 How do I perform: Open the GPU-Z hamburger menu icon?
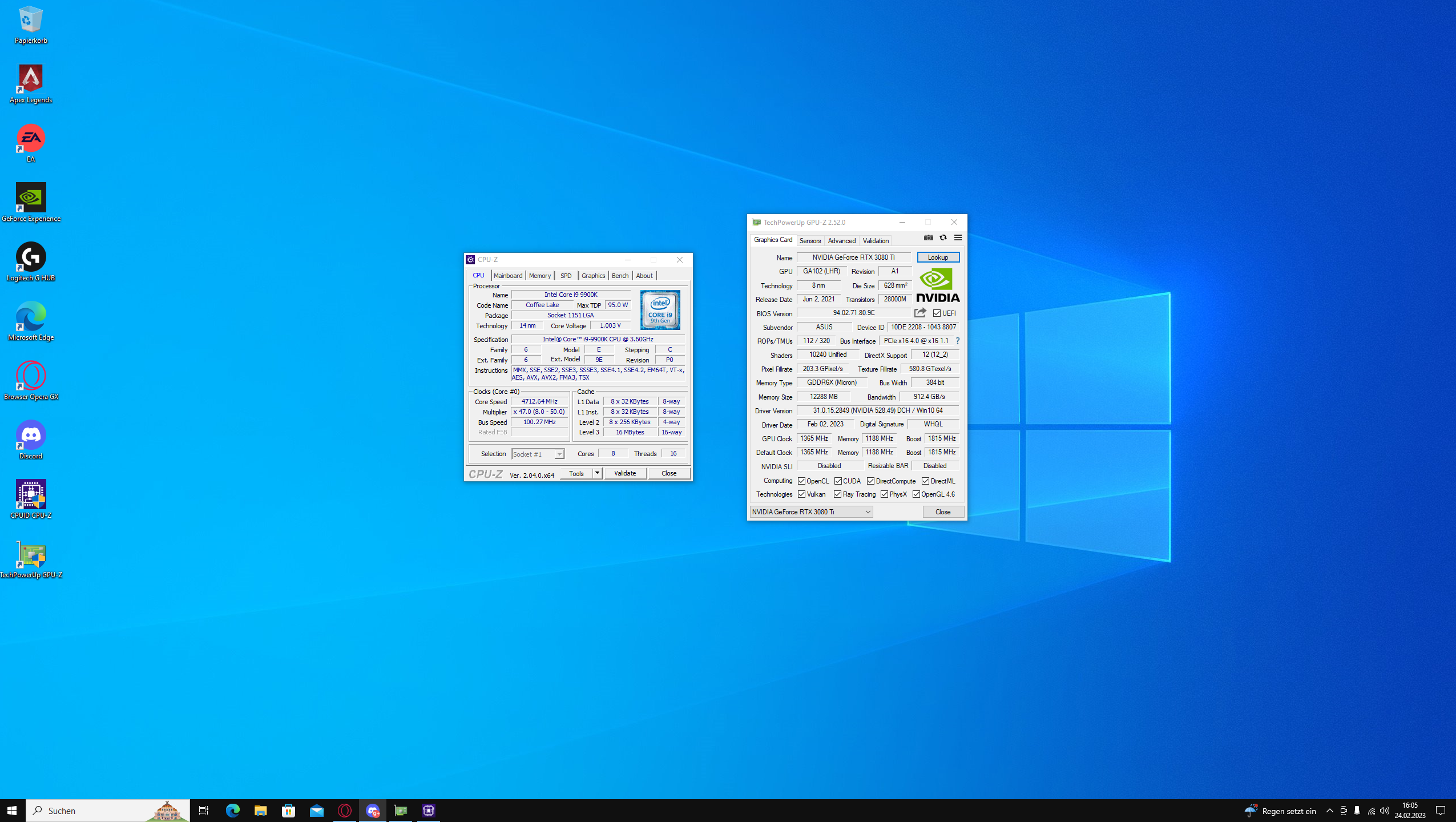[x=958, y=238]
